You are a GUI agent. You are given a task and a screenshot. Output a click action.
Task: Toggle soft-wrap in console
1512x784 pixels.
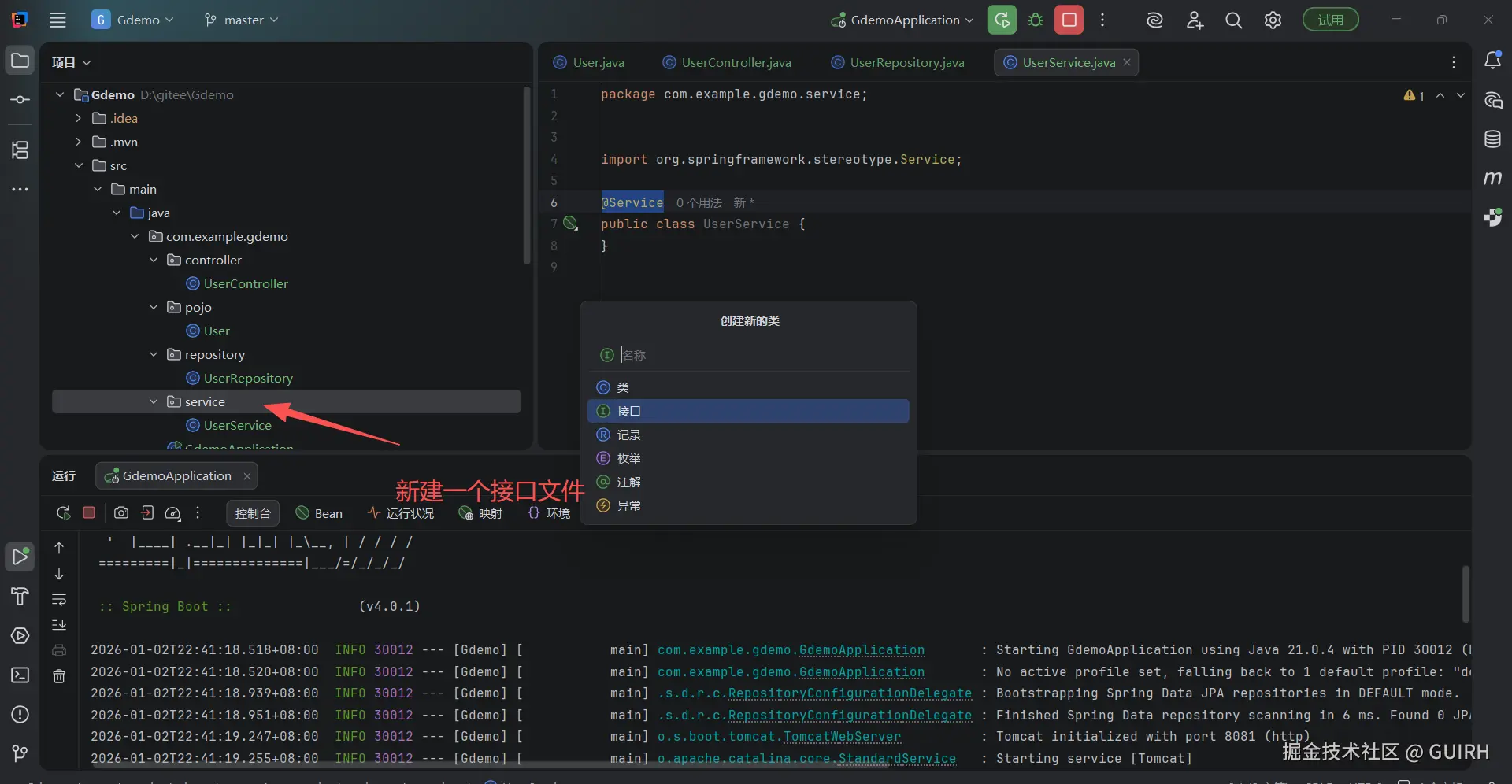pyautogui.click(x=59, y=600)
